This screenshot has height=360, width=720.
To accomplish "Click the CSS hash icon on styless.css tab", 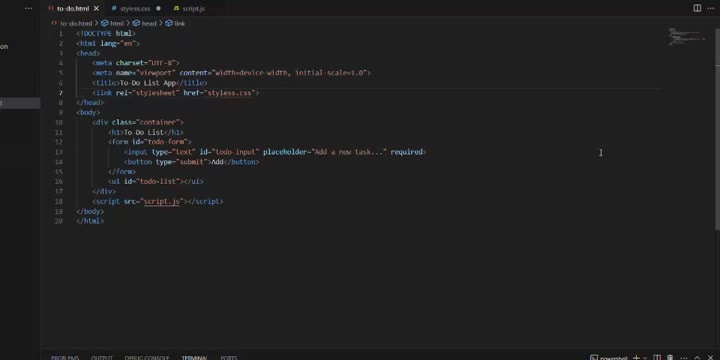I will tap(114, 8).
